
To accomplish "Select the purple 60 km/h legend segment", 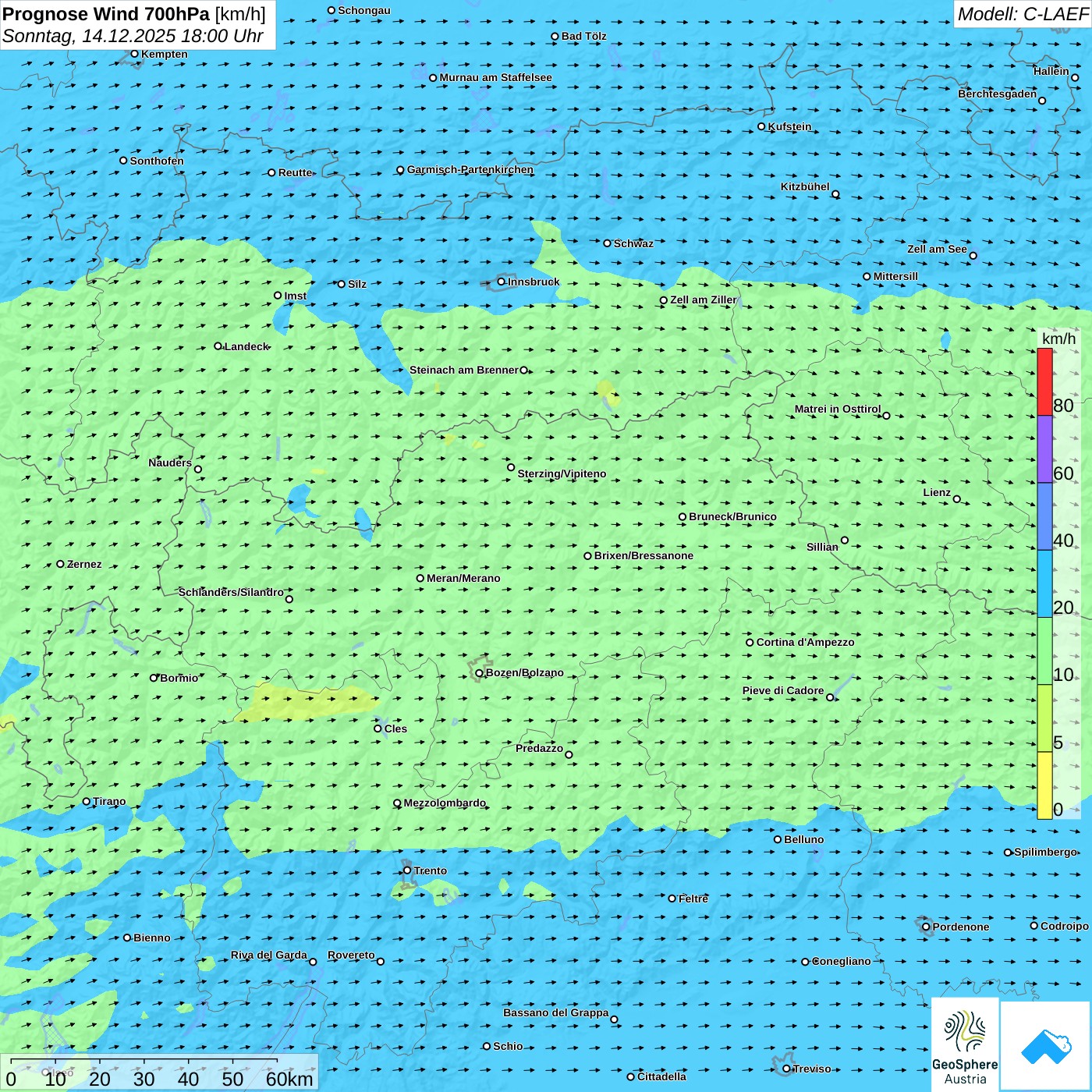I will [x=1044, y=449].
